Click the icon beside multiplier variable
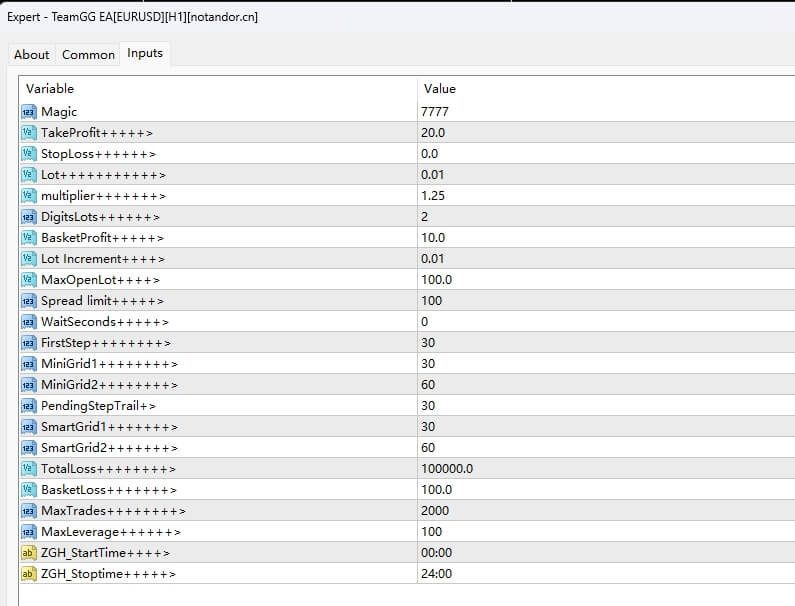Viewport: 795px width, 606px height. (28, 196)
